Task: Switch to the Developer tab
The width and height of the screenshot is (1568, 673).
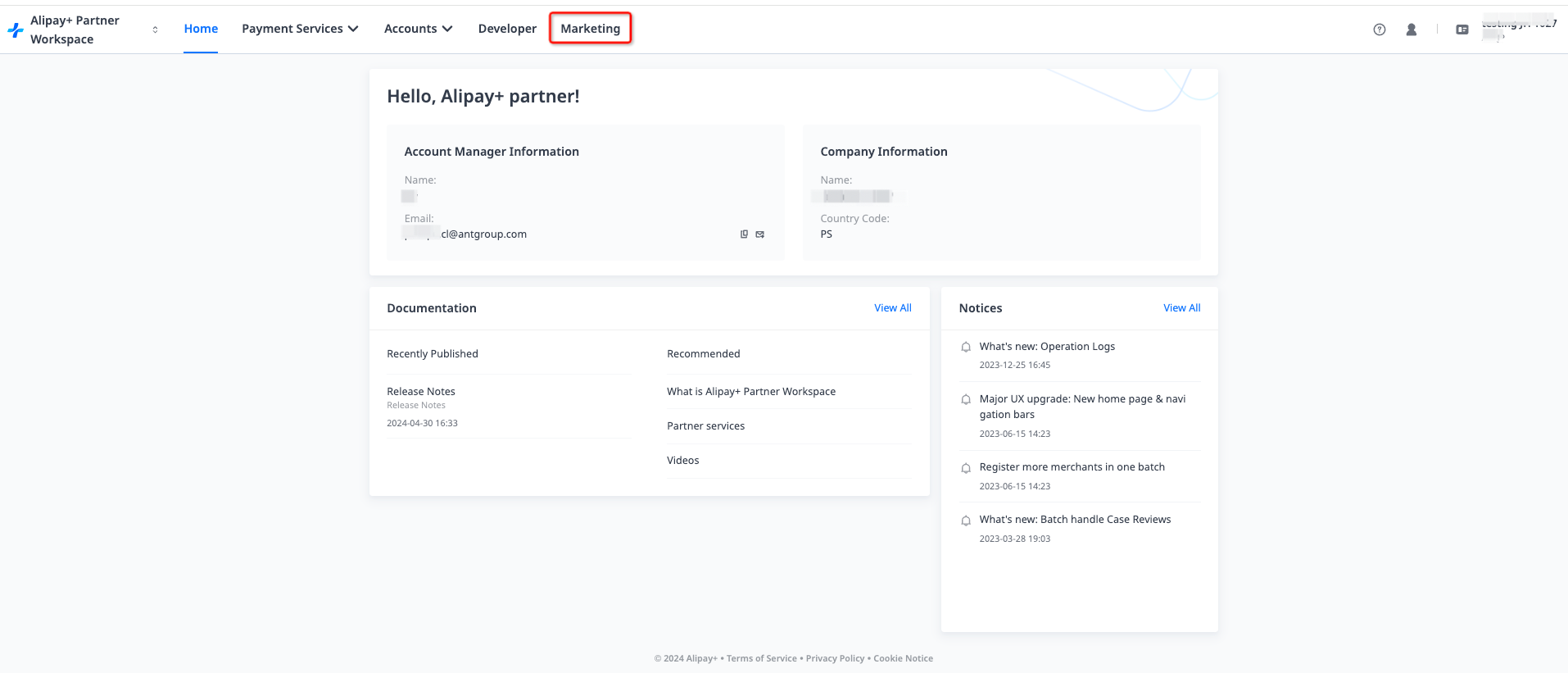Action: click(x=507, y=29)
